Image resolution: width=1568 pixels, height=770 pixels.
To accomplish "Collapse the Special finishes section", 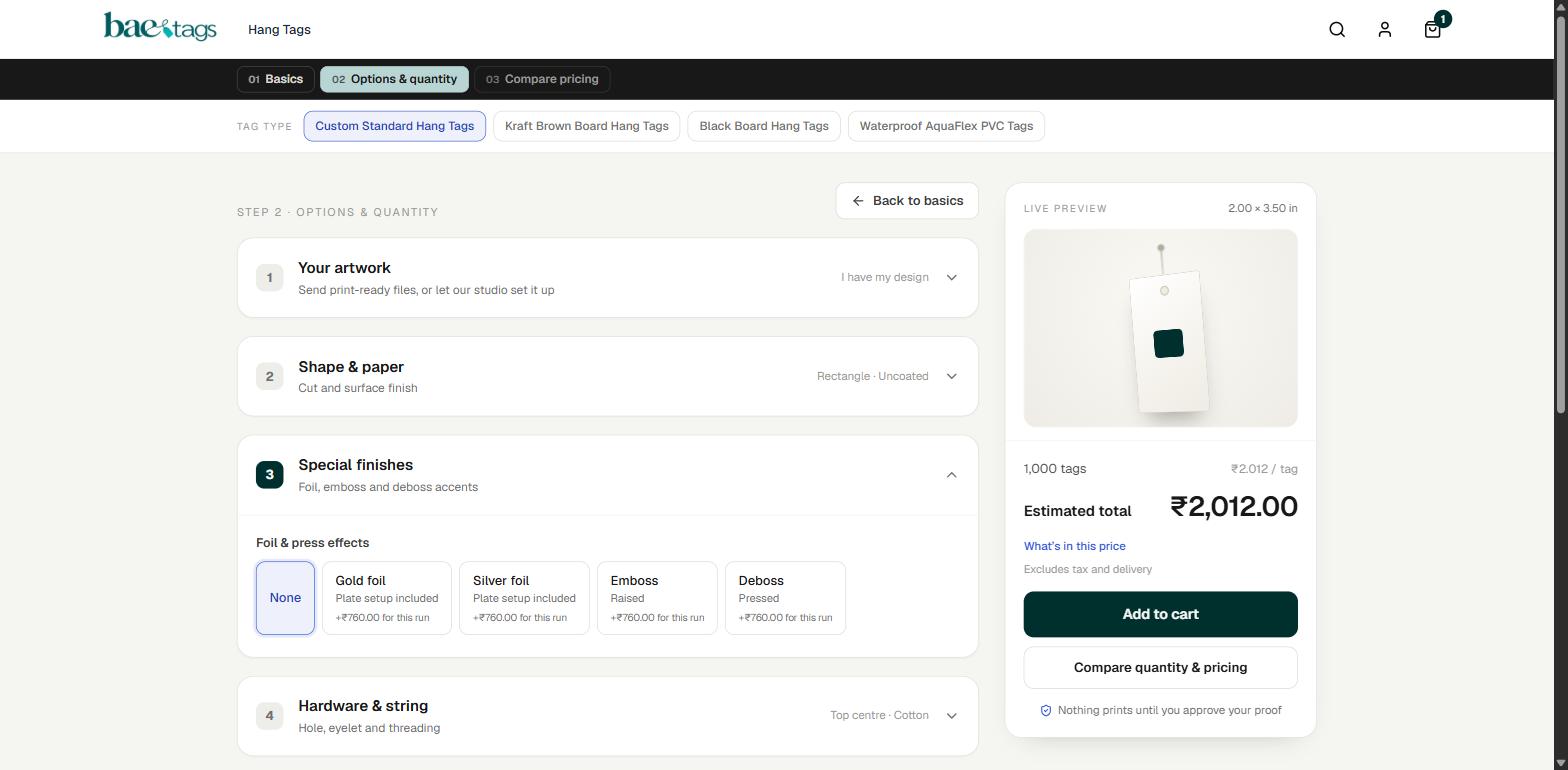I will point(608,475).
